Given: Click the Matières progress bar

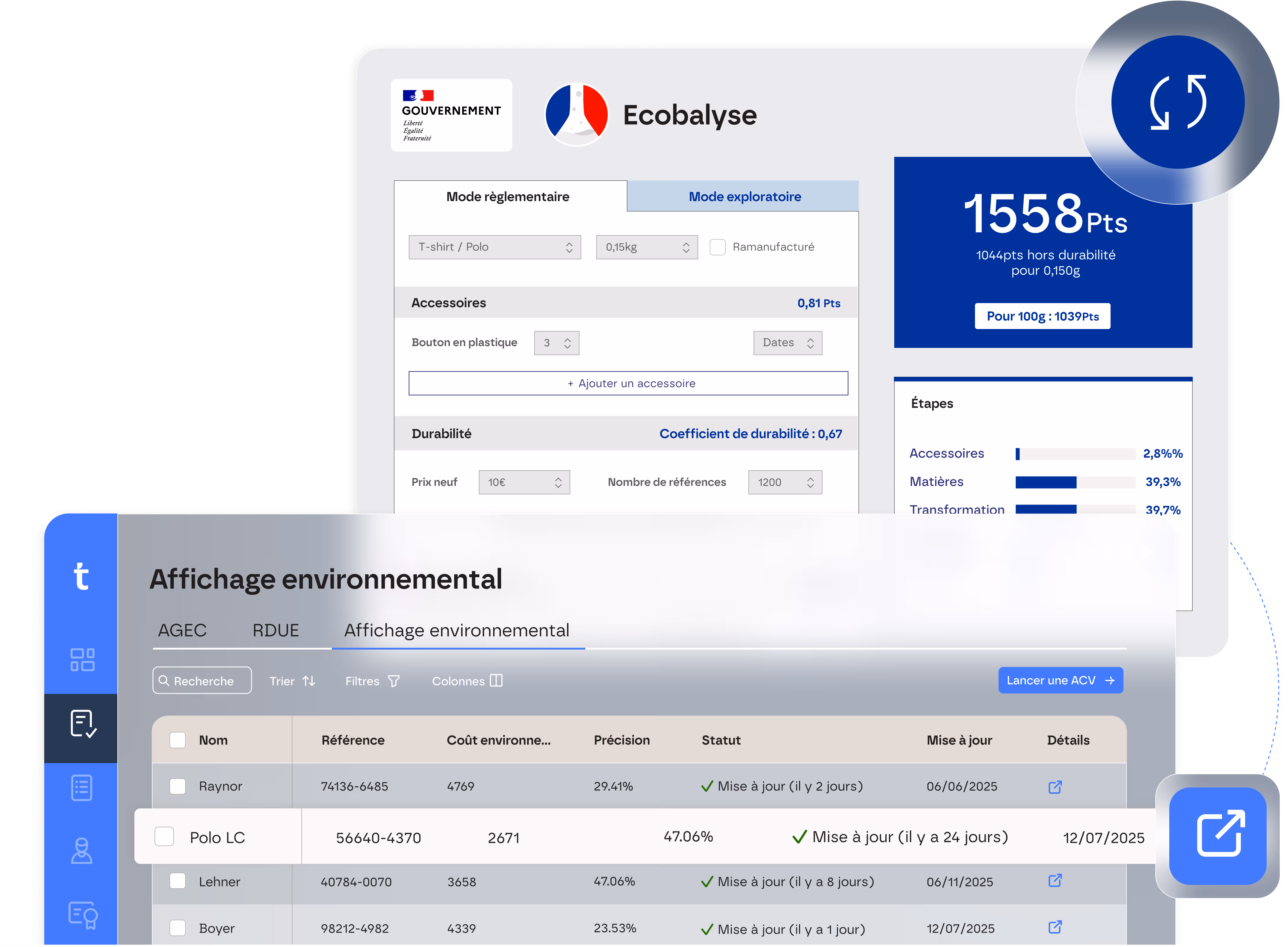Looking at the screenshot, I should 1075,482.
